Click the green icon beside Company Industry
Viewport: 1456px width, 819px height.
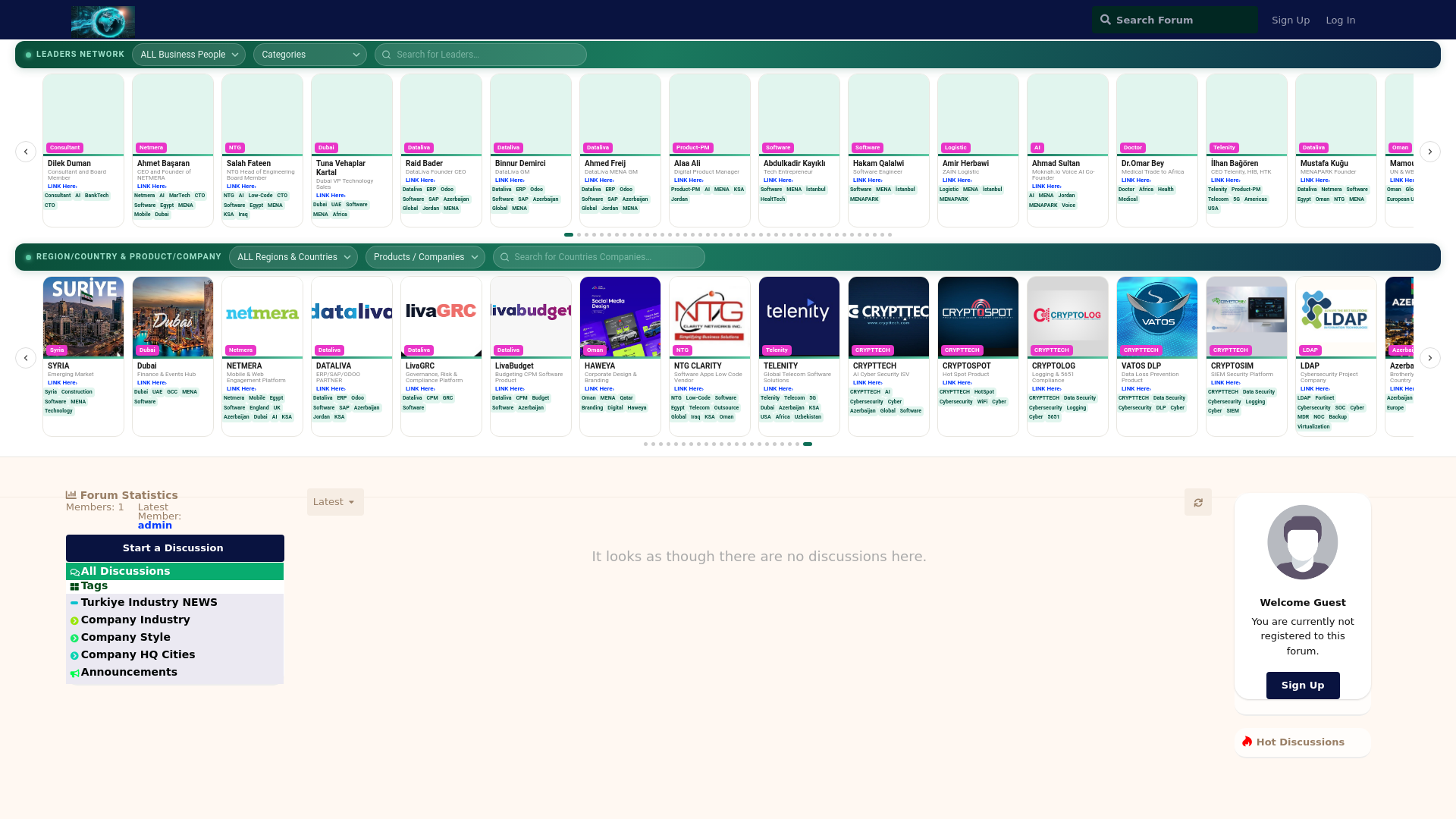(x=74, y=621)
